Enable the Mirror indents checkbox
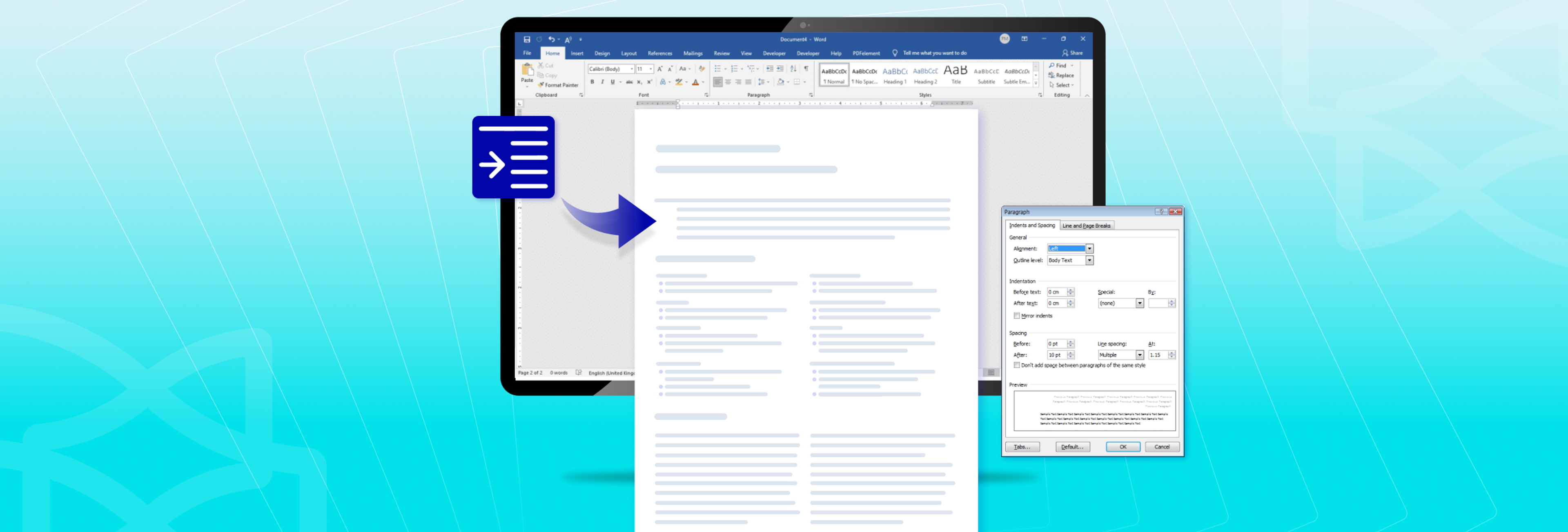The height and width of the screenshot is (532, 1568). tap(1016, 316)
